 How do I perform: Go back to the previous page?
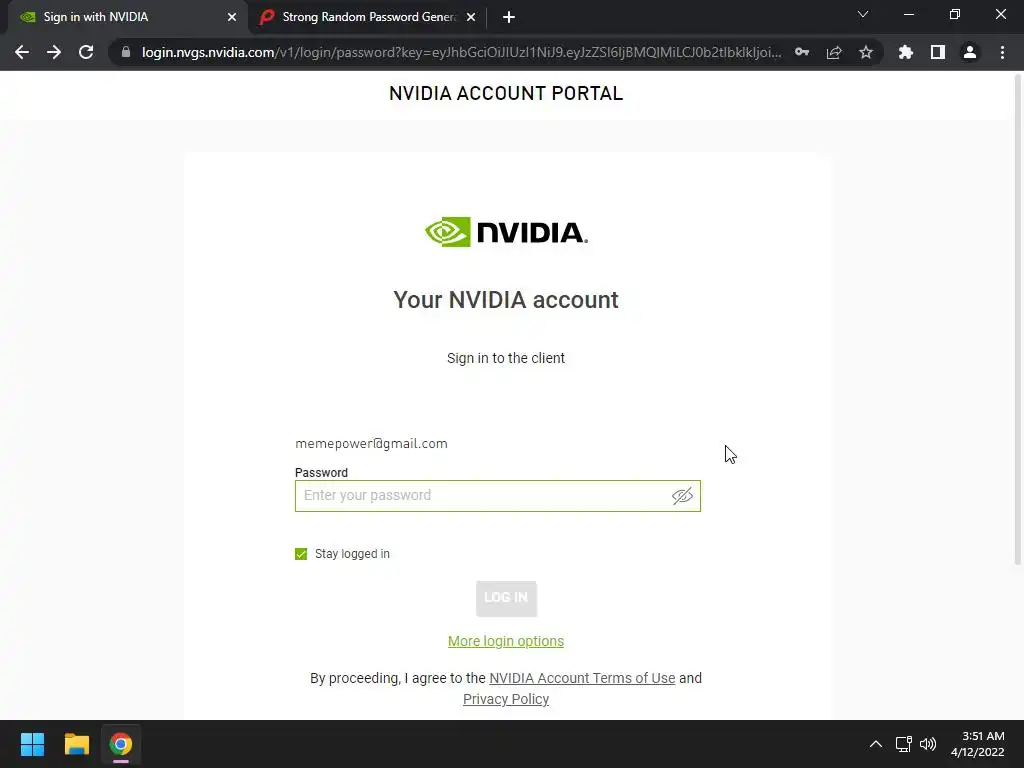(22, 52)
